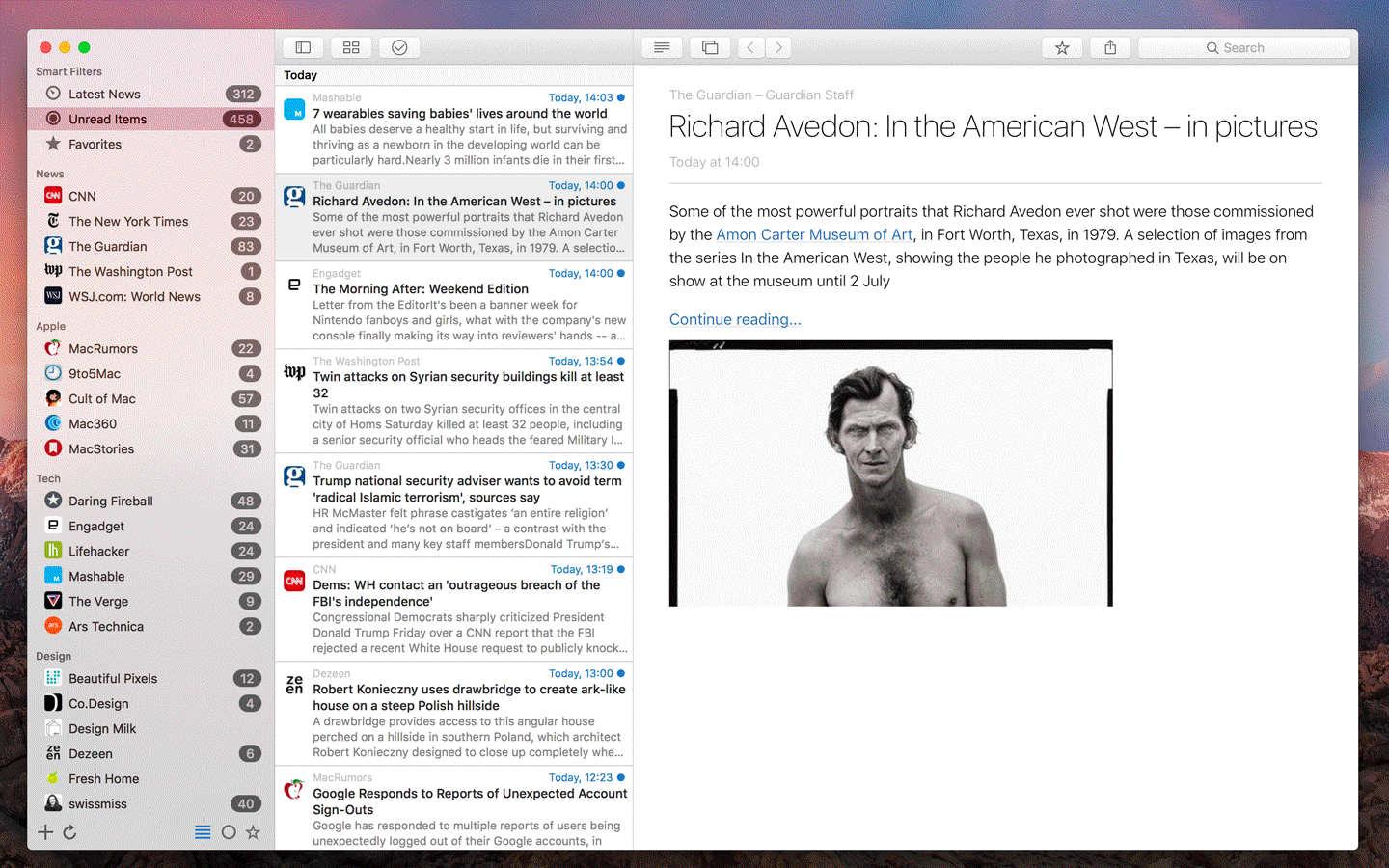This screenshot has width=1389, height=868.
Task: Collapse the Design folder header
Action: pyautogui.click(x=54, y=656)
